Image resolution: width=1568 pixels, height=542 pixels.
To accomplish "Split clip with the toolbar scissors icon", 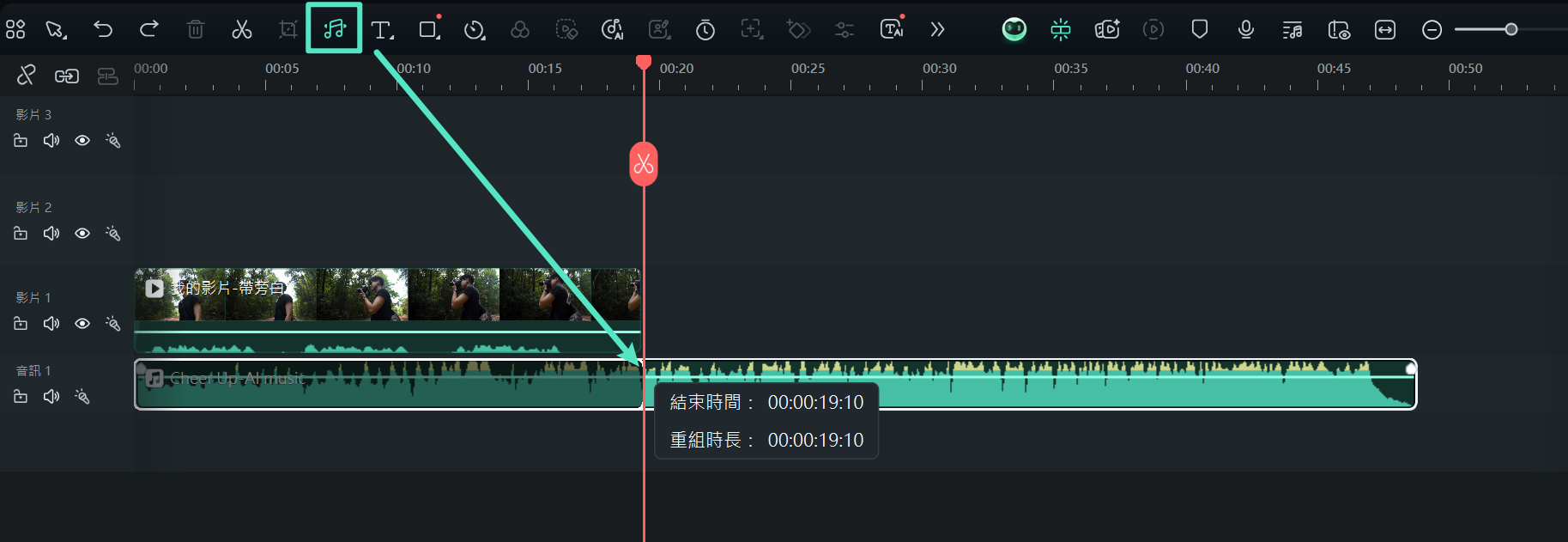I will [242, 30].
